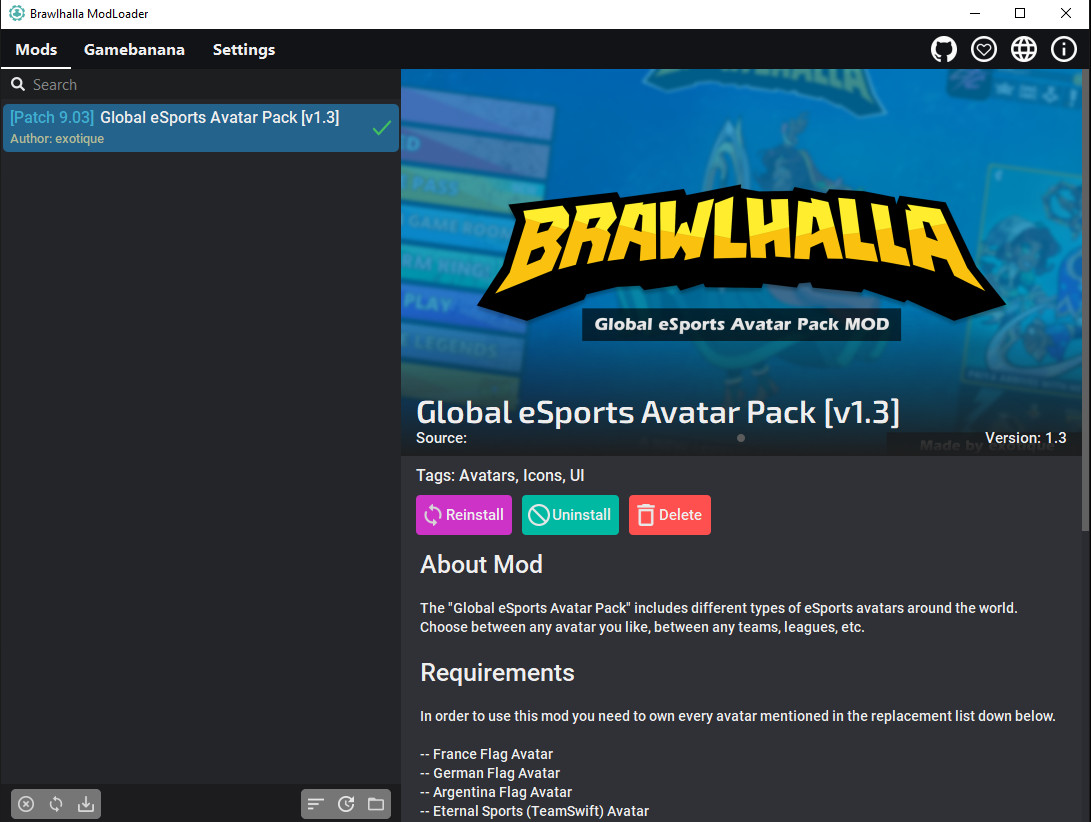Click the heart donation icon
Image resolution: width=1091 pixels, height=822 pixels.
pos(983,48)
